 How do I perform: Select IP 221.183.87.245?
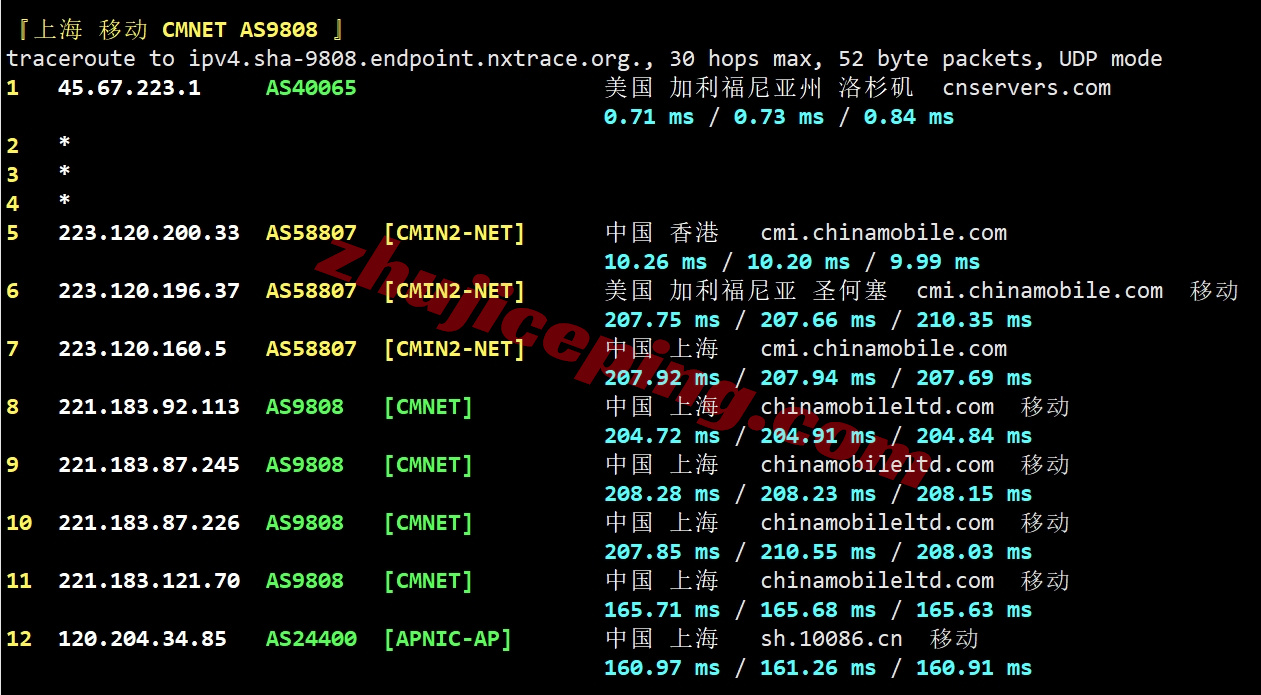[149, 465]
